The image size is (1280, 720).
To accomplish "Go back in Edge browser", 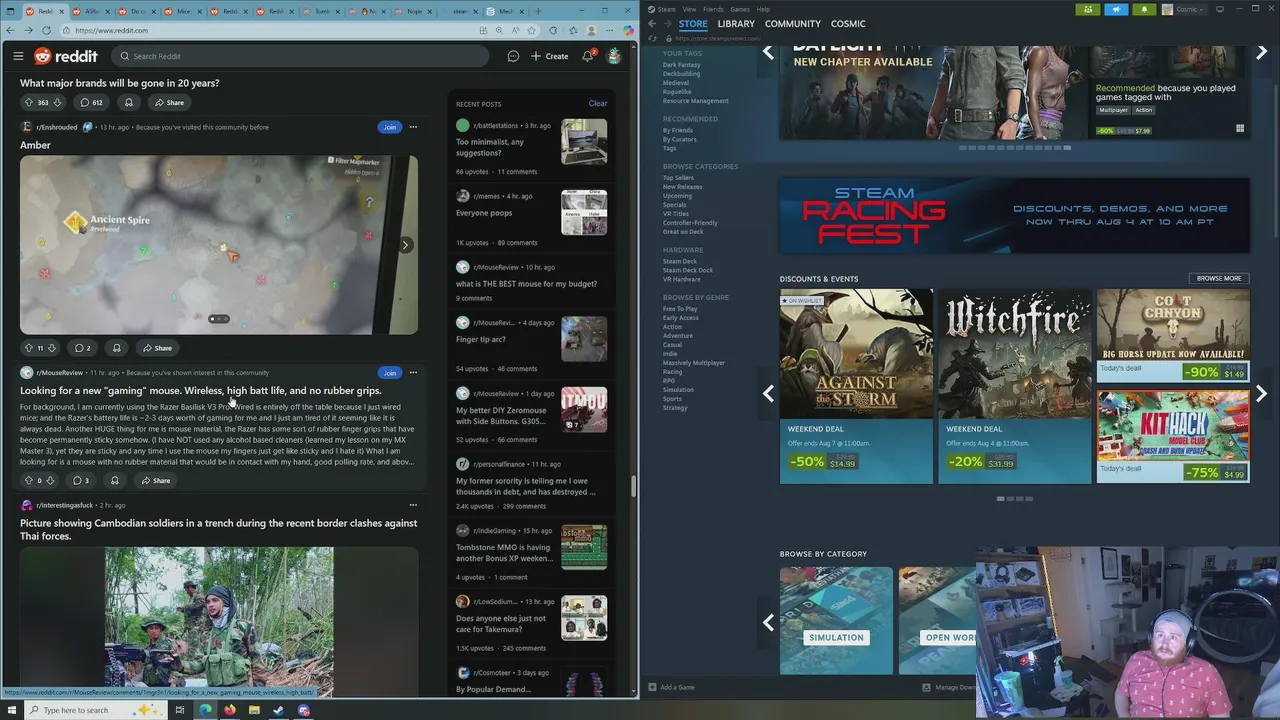I will 9,30.
